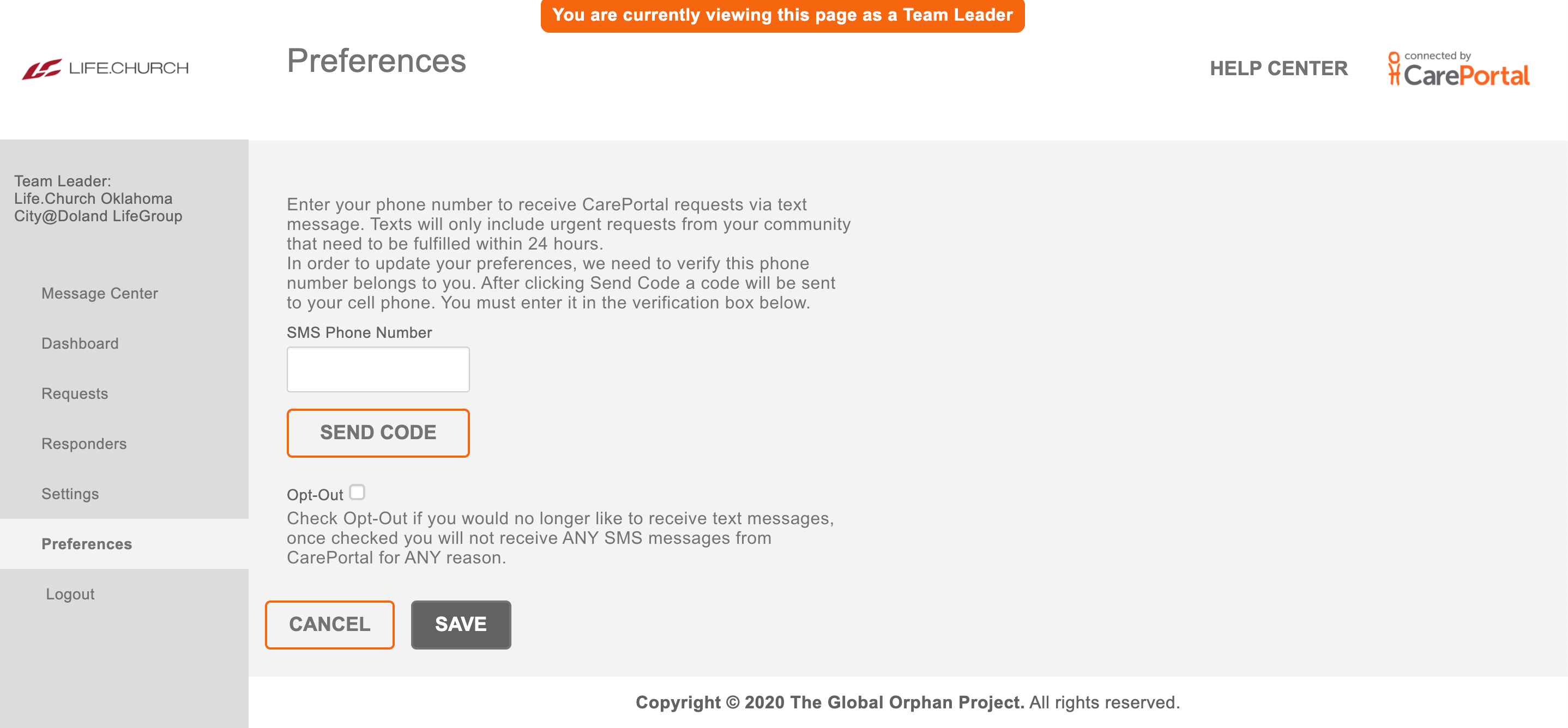Click the CarePortal logo

[x=1458, y=69]
